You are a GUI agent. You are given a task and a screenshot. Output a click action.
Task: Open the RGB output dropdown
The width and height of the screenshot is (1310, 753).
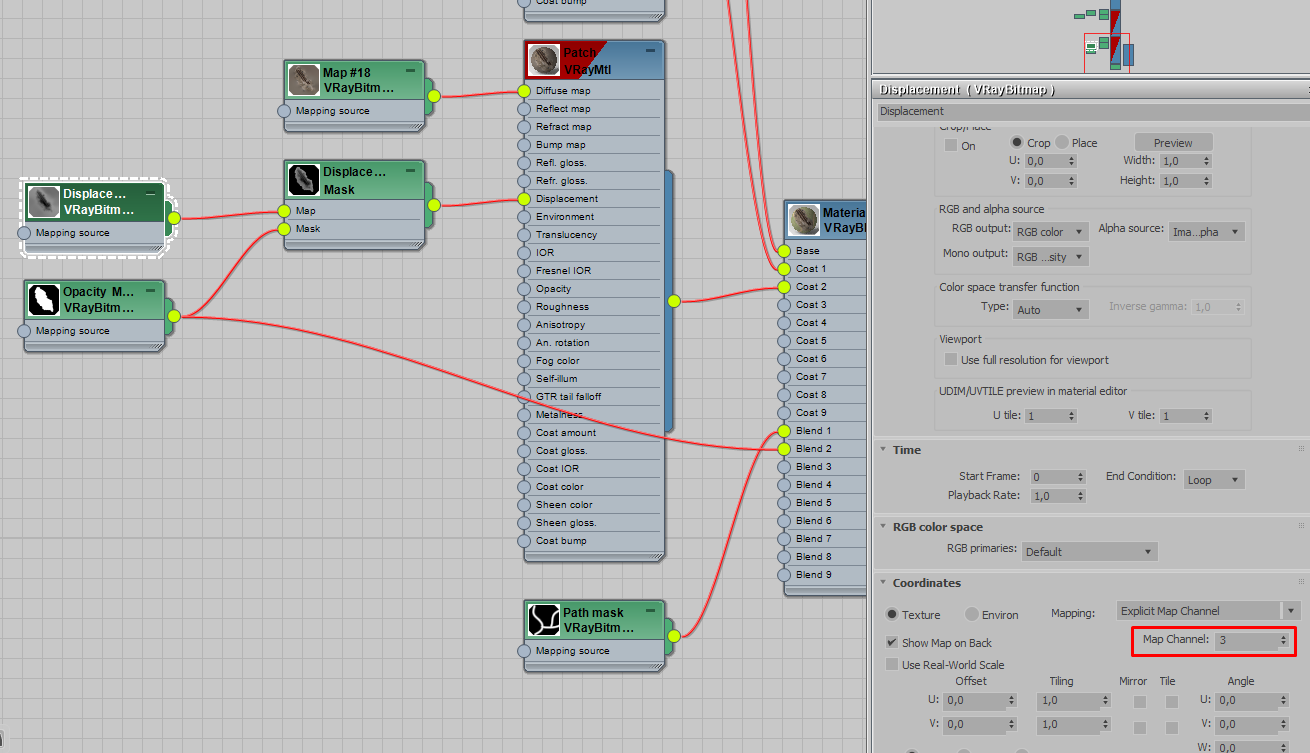pos(1050,232)
